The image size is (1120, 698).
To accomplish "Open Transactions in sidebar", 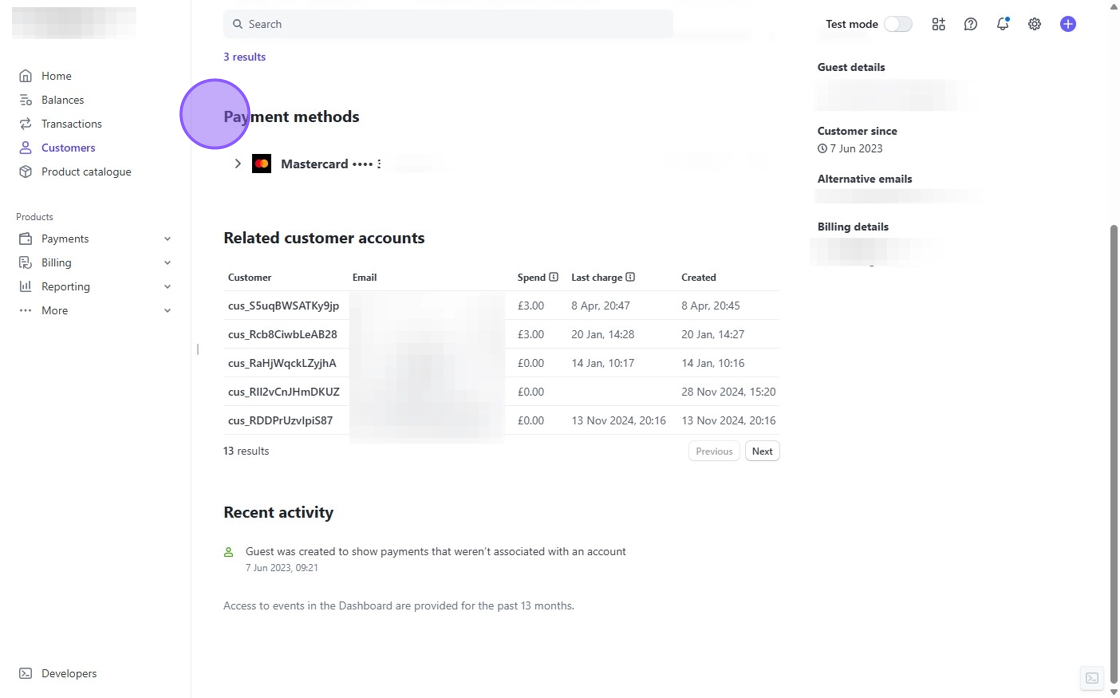I will coord(71,124).
